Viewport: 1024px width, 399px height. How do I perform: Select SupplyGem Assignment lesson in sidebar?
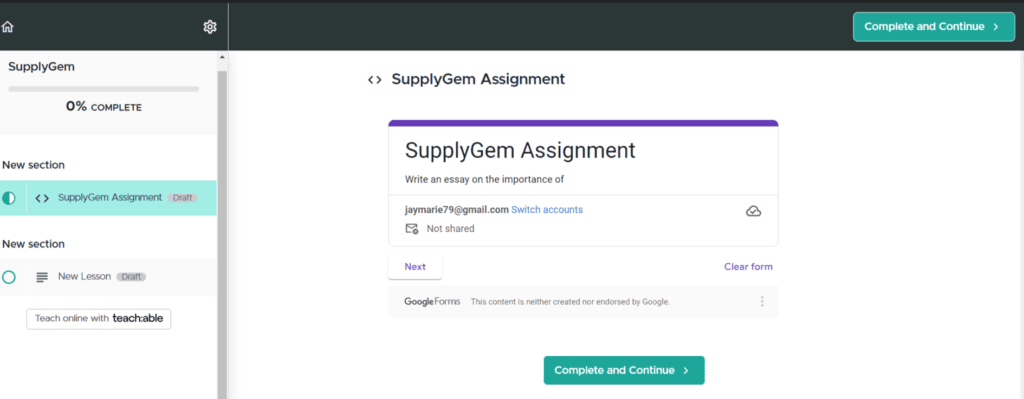click(108, 198)
